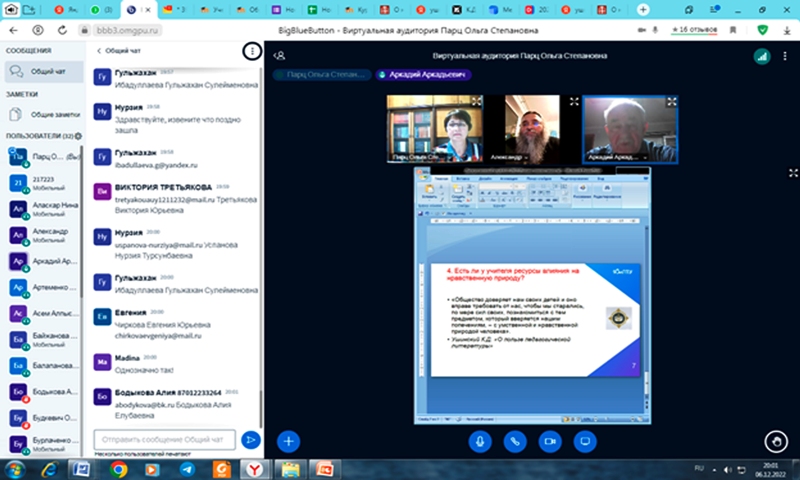Open the 16 отзывов reviews link
Viewport: 800px width, 480px height.
tap(694, 30)
